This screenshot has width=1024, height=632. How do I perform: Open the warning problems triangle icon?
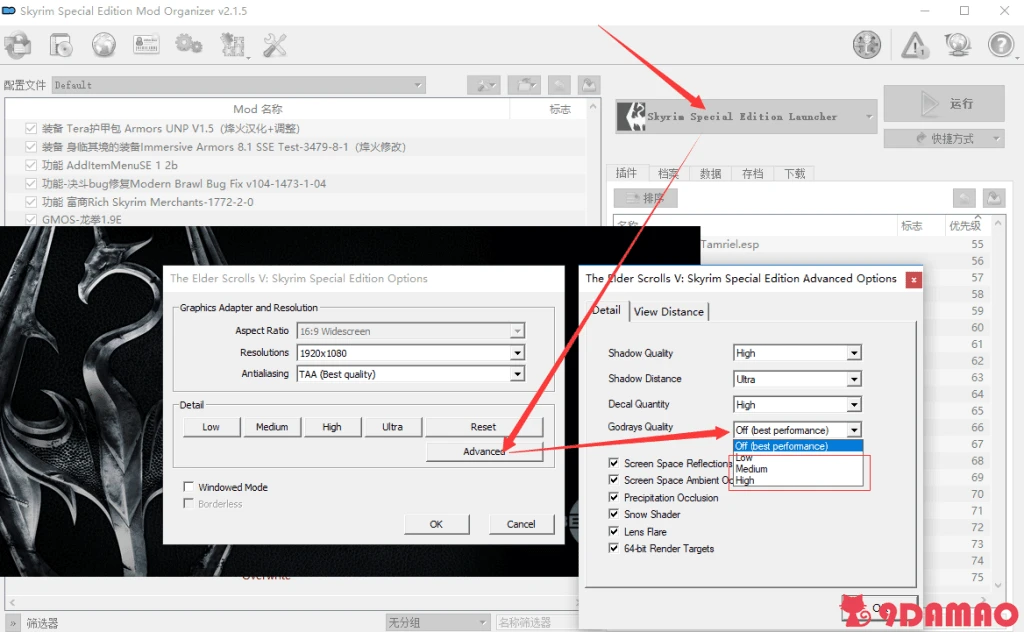pos(914,45)
